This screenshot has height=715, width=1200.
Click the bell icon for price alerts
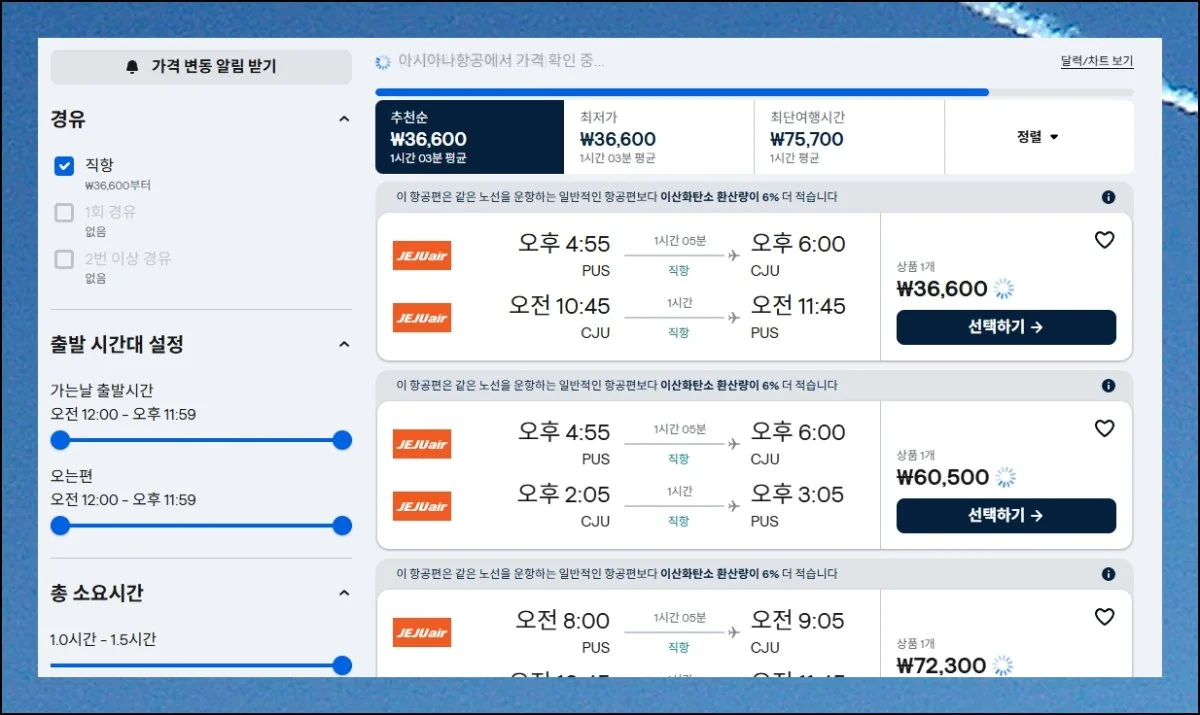coord(132,67)
